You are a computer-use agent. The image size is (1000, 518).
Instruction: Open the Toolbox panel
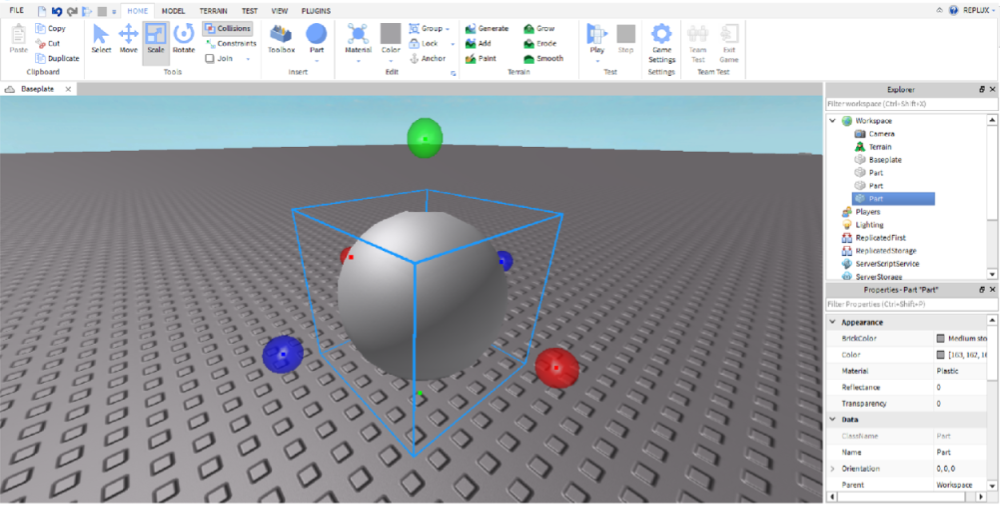pos(281,39)
